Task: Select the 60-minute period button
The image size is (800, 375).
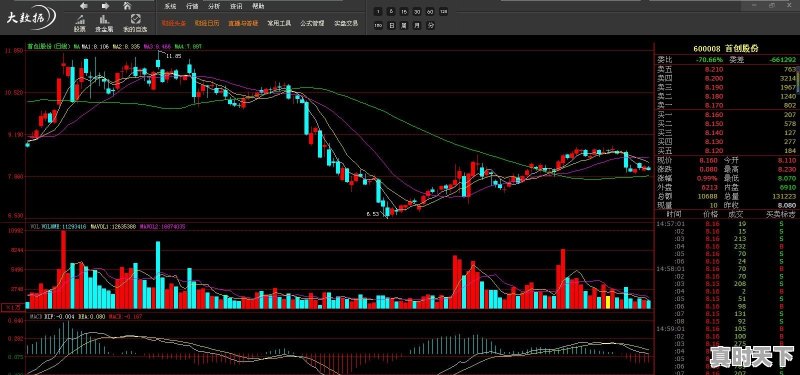Action: pyautogui.click(x=430, y=11)
